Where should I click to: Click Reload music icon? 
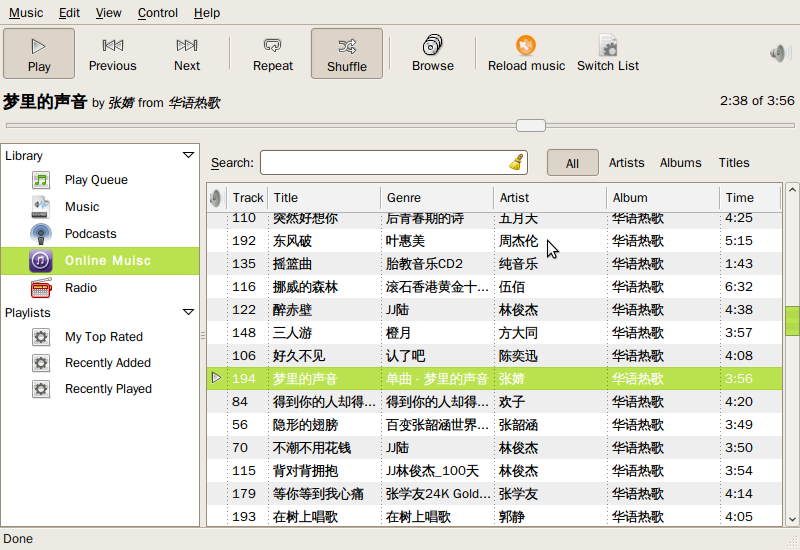pos(526,45)
